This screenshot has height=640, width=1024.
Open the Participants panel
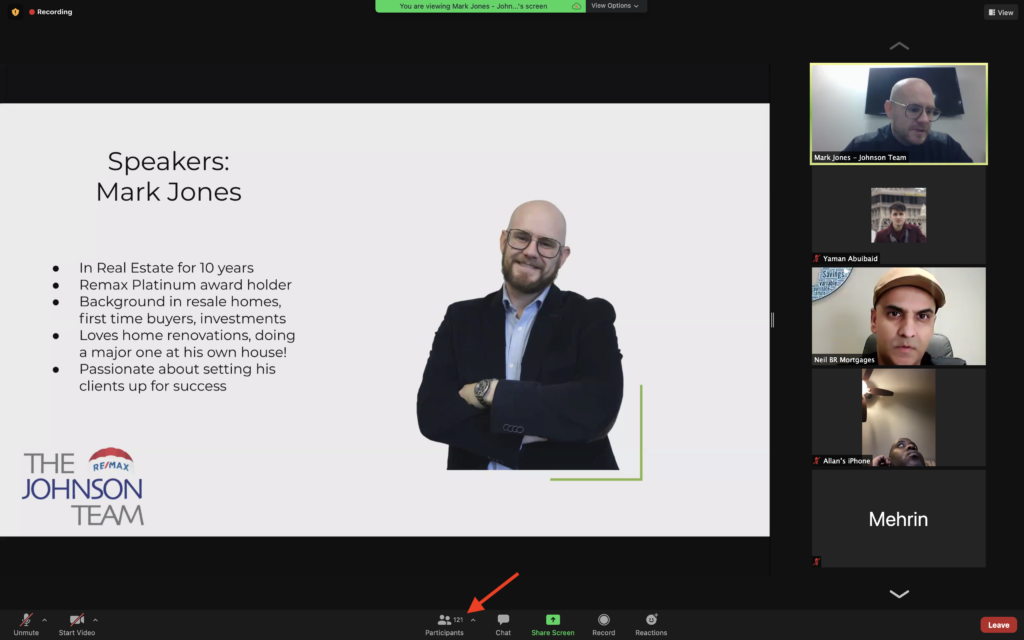(445, 621)
